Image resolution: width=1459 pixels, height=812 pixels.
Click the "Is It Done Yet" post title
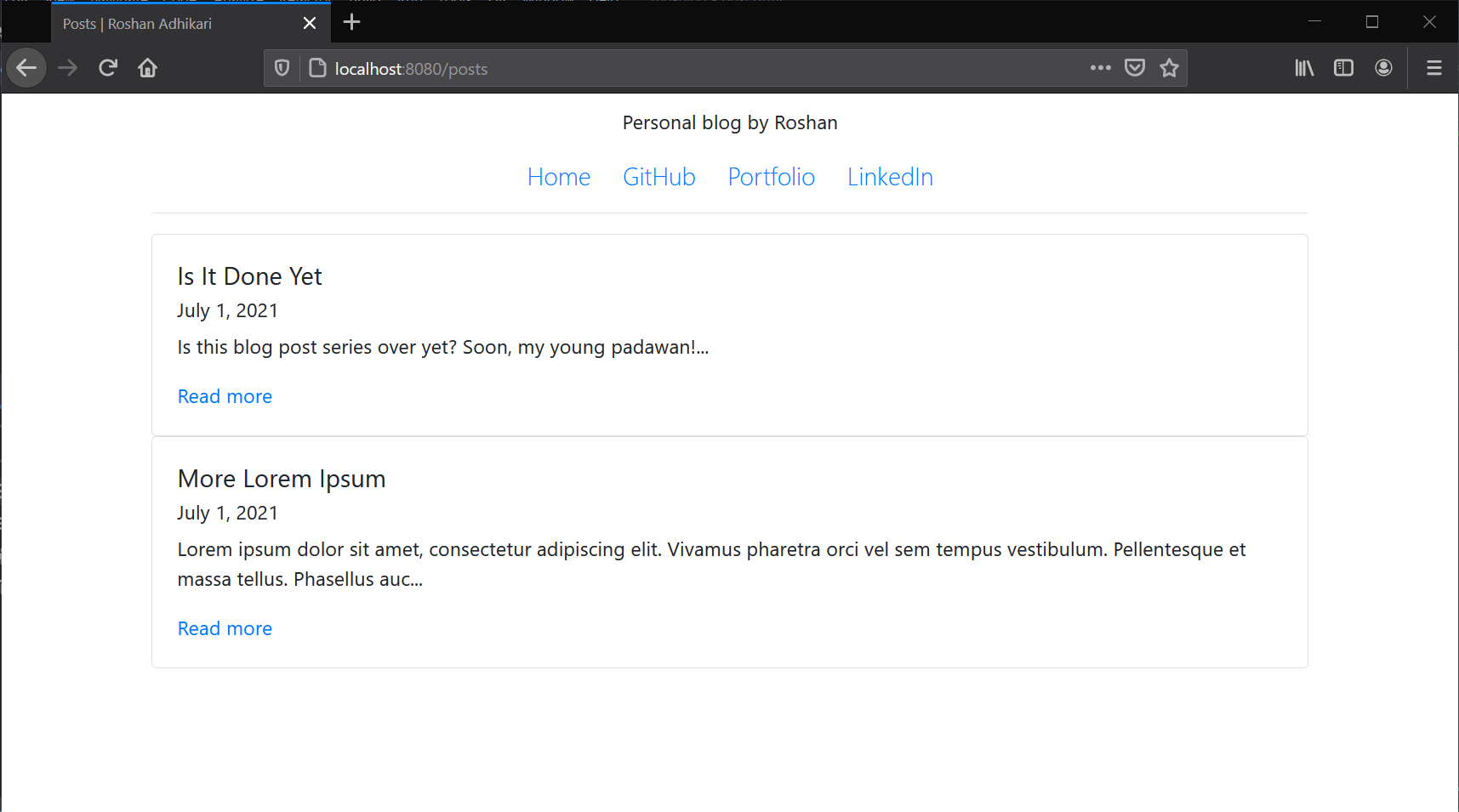(250, 276)
